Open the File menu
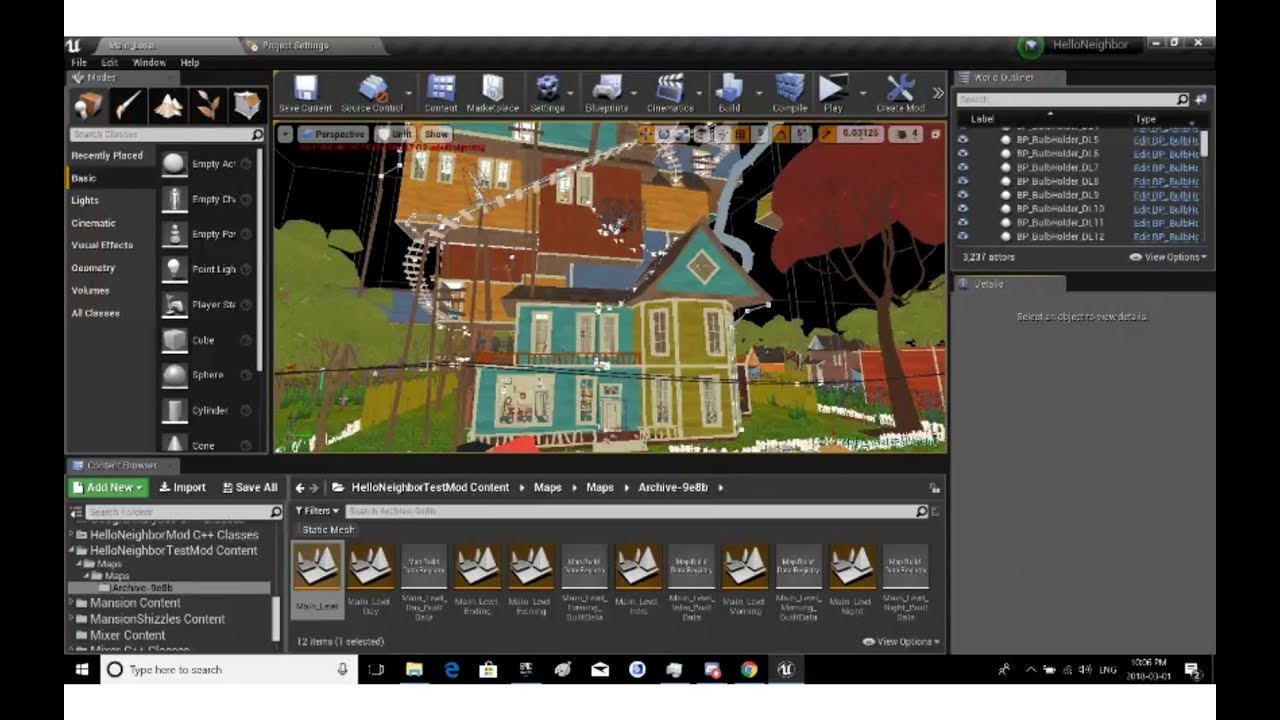 point(79,62)
